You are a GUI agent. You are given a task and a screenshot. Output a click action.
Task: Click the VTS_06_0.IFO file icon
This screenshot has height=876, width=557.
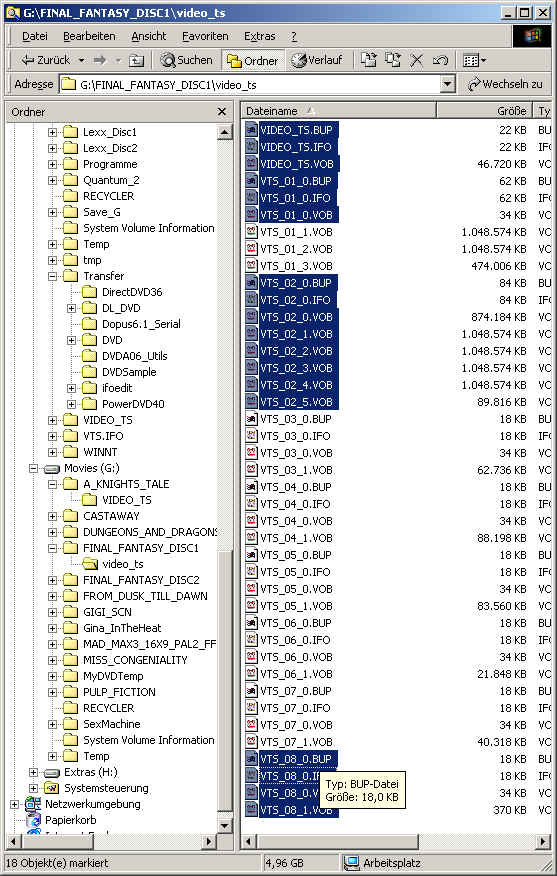[252, 640]
